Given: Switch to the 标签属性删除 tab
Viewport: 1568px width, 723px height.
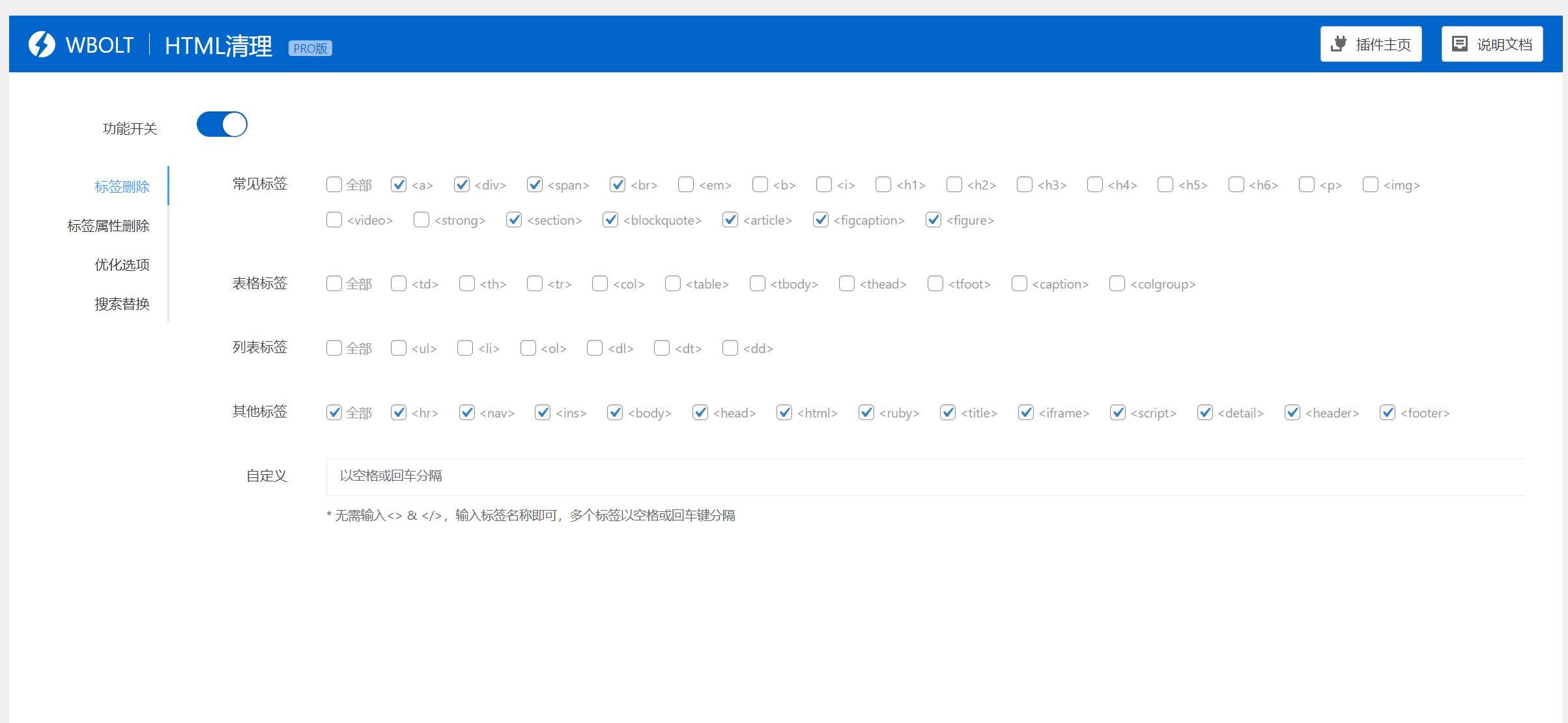Looking at the screenshot, I should click(108, 226).
